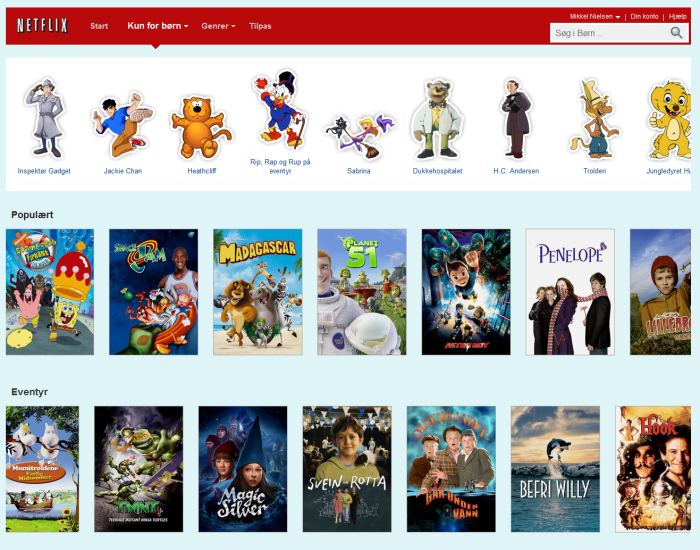Go to the Start menu item
This screenshot has width=700, height=550.
(x=99, y=26)
